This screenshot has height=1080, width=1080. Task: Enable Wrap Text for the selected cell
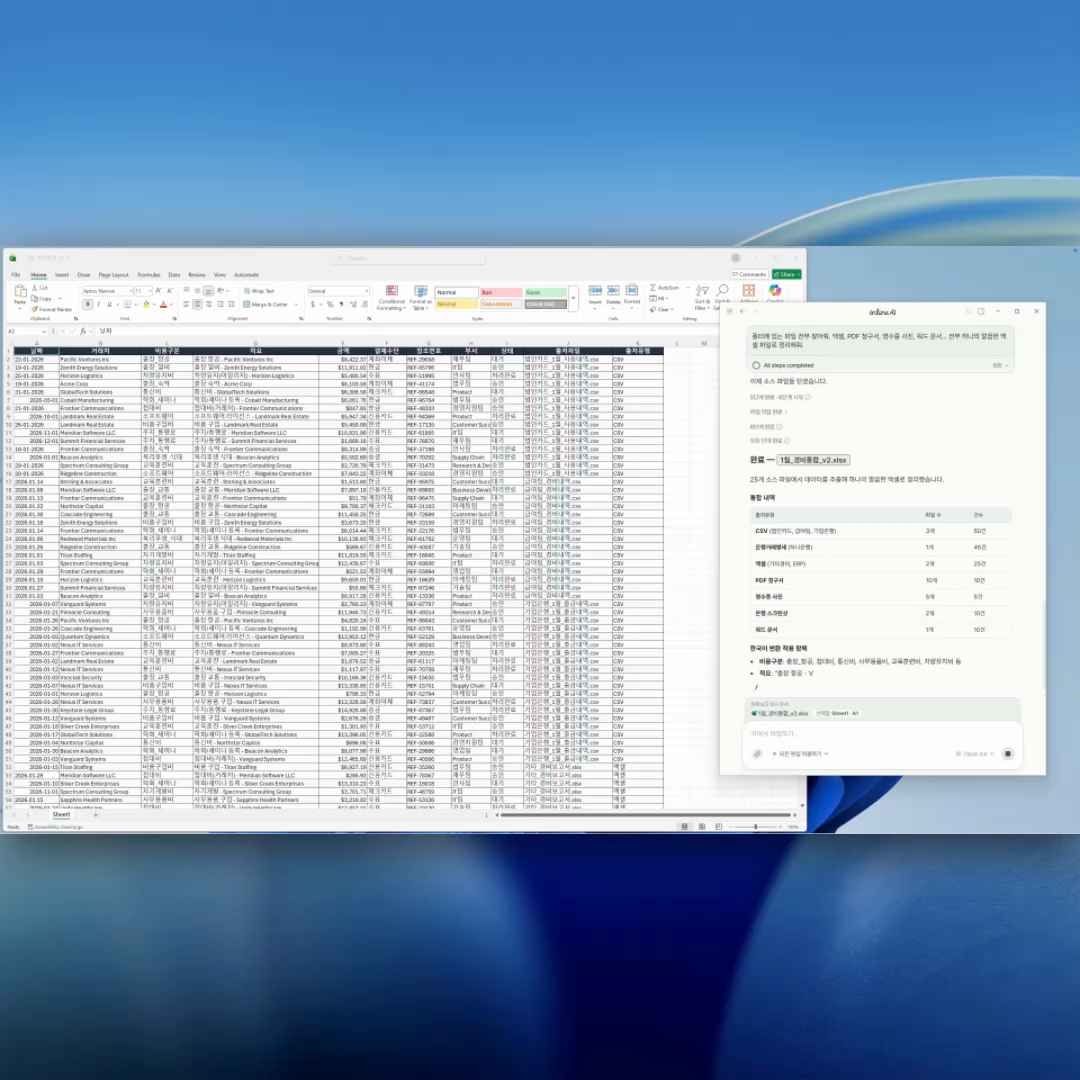coord(259,291)
